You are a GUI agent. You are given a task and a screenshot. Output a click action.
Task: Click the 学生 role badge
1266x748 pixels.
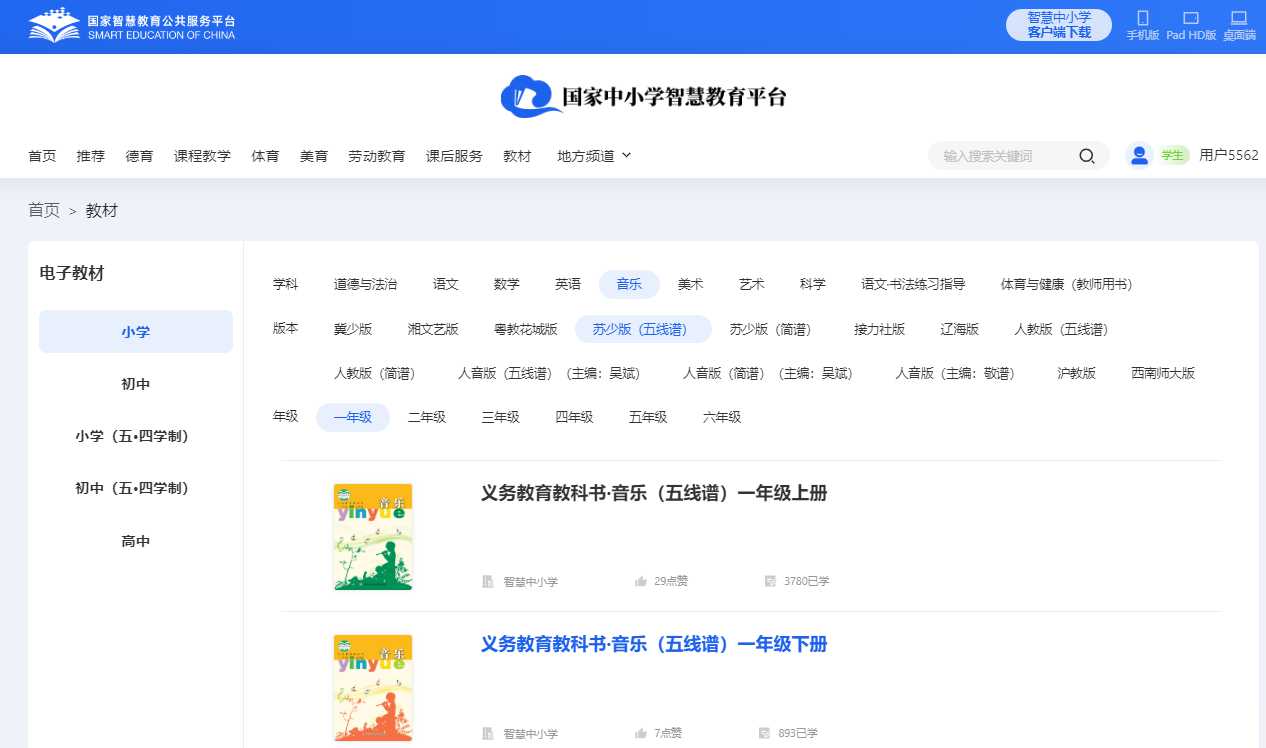pos(1173,155)
